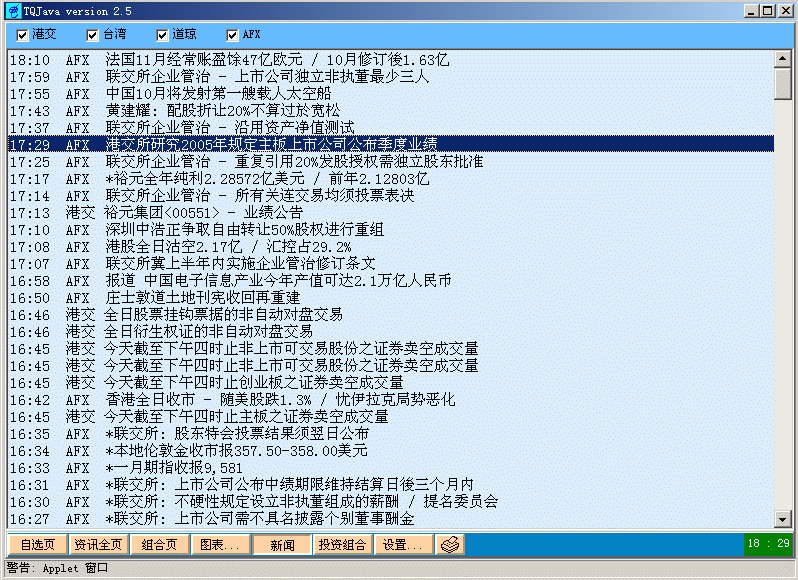Open the 裕元全年纯利2.28572亿美元 headline
This screenshot has height=580, width=798.
[391, 179]
